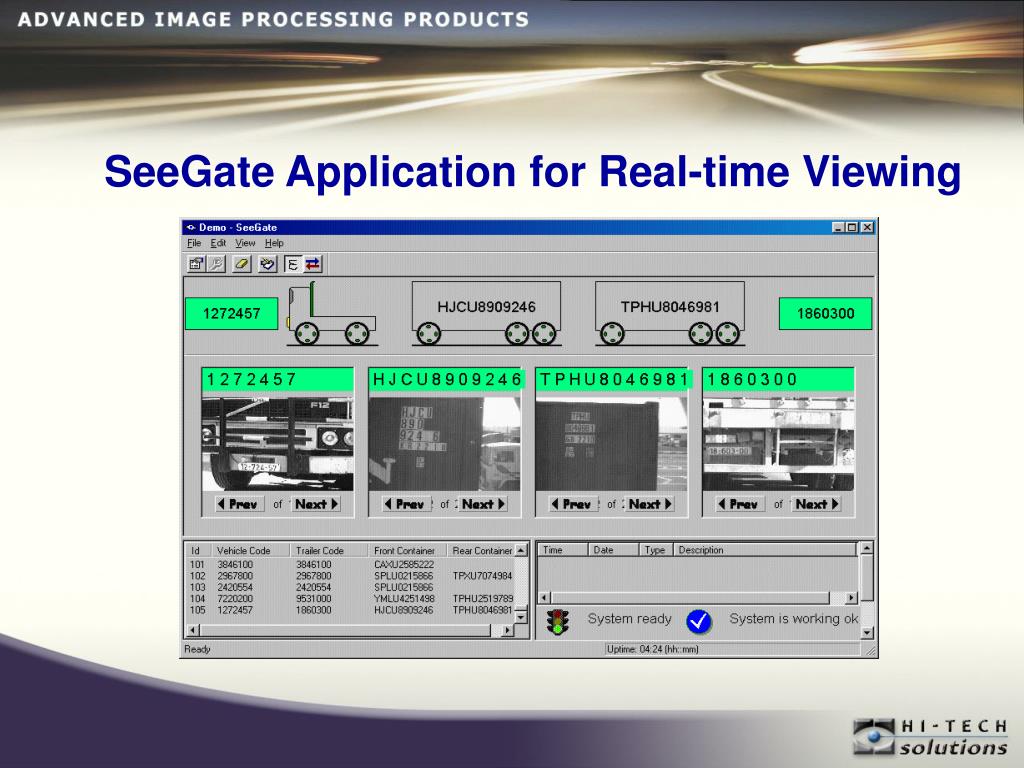Open the File menu
This screenshot has width=1024, height=768.
click(194, 243)
